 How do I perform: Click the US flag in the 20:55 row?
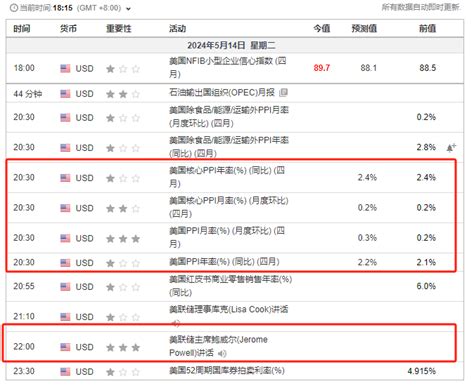65,287
